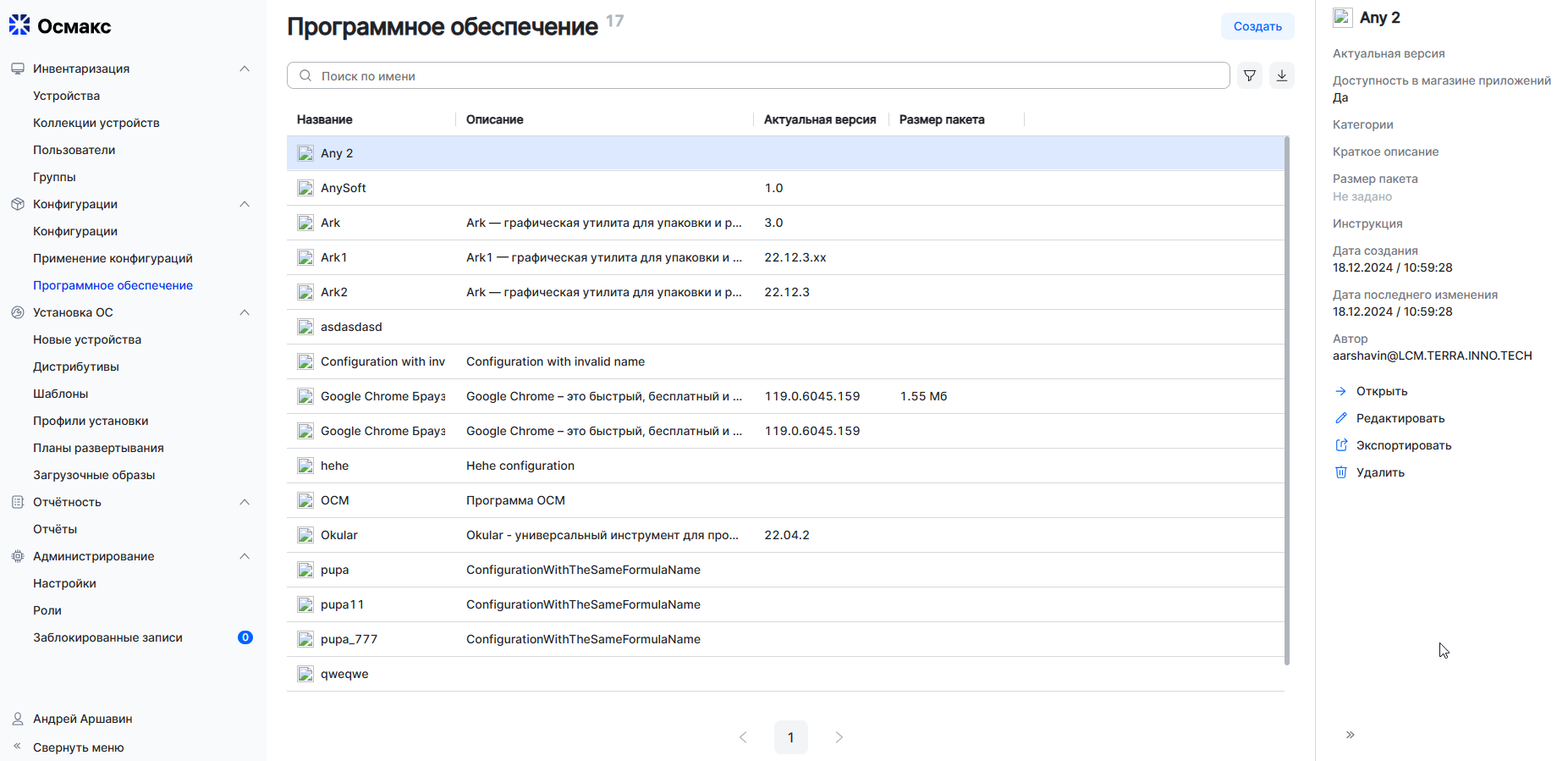The height and width of the screenshot is (761, 1568).
Task: Click the pencil icon next to Редактировать
Action: point(1341,418)
